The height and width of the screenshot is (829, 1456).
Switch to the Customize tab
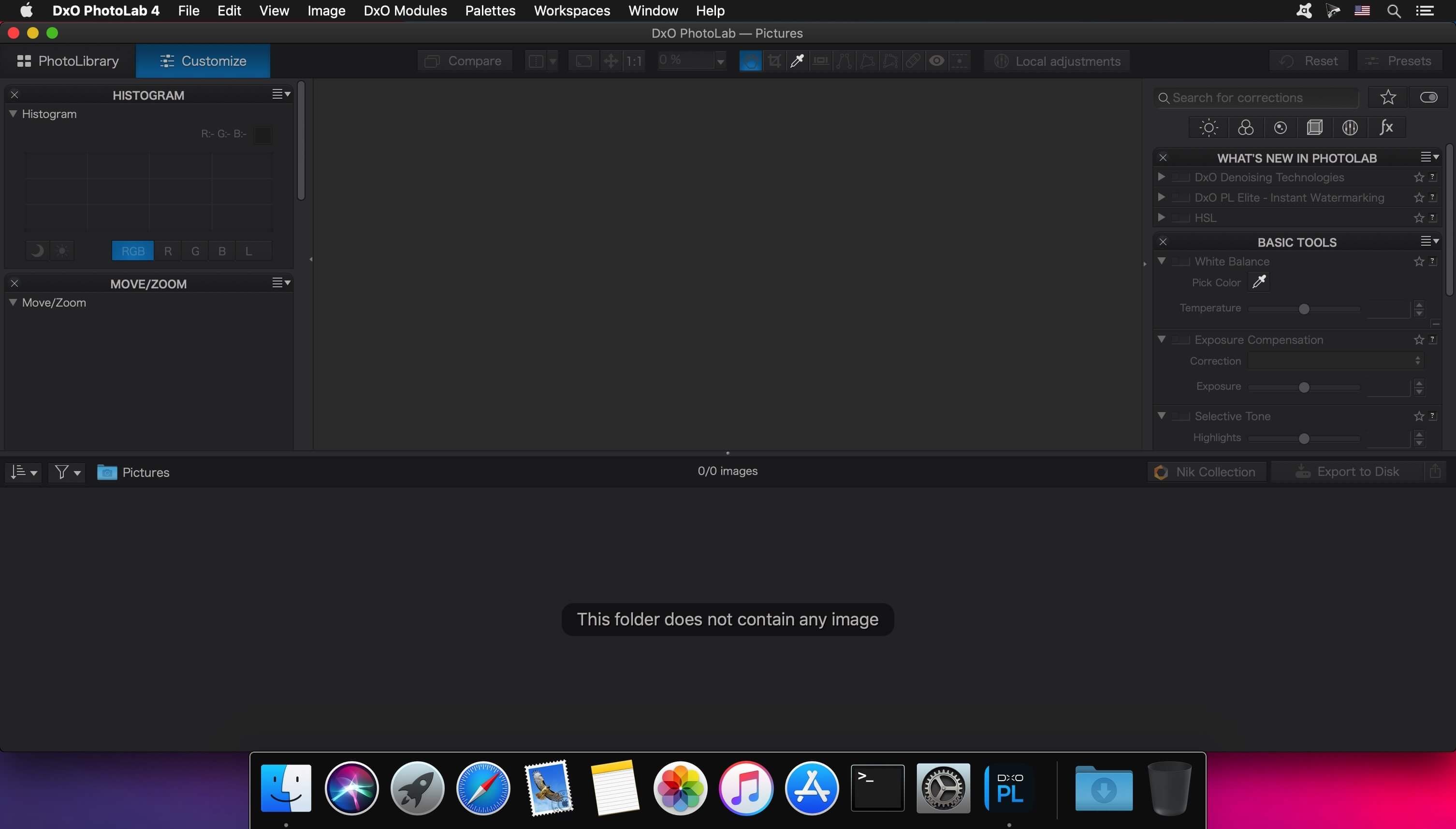coord(203,61)
